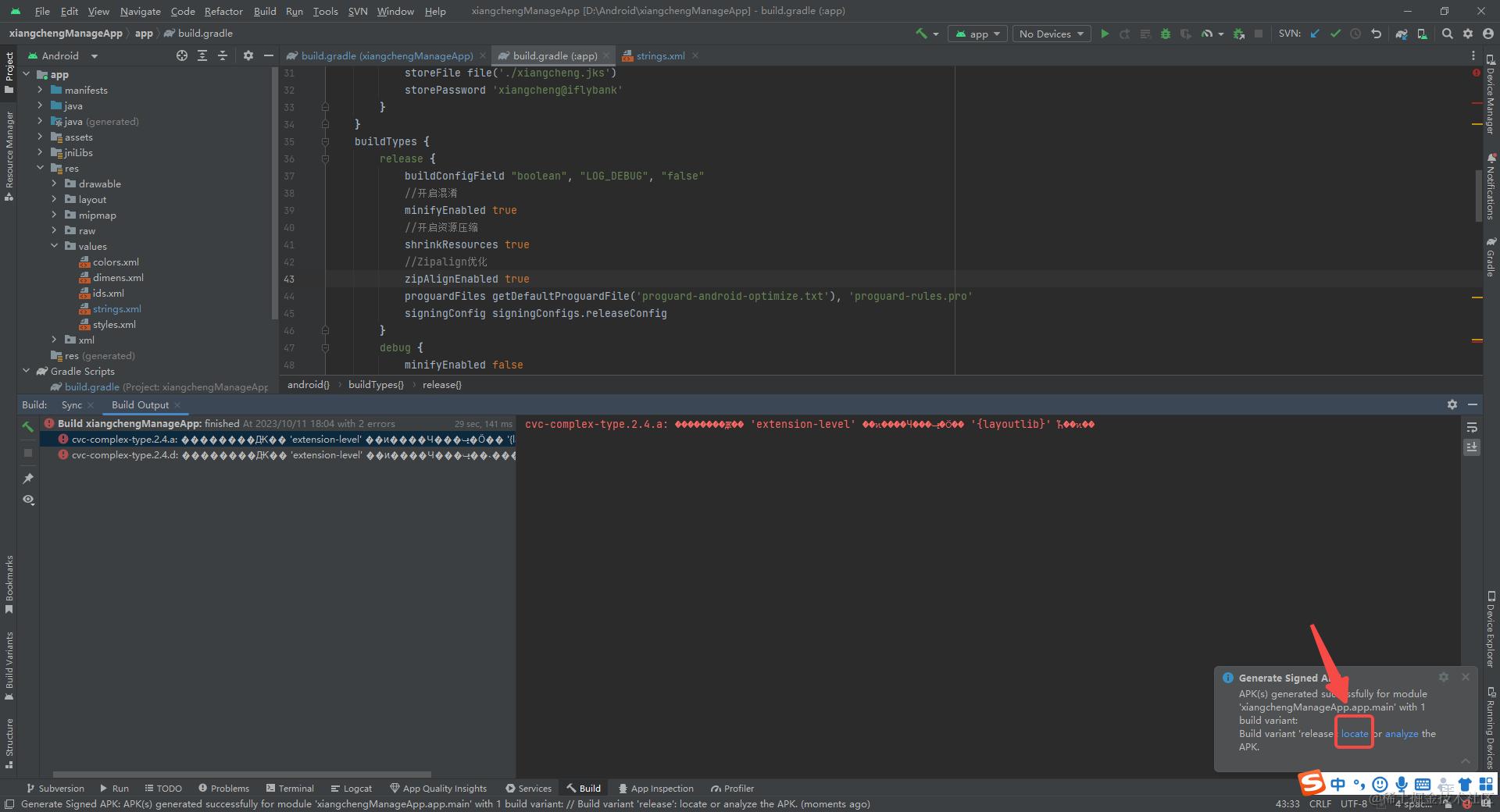Click the Select Opened File target icon
The image size is (1500, 812).
(182, 55)
